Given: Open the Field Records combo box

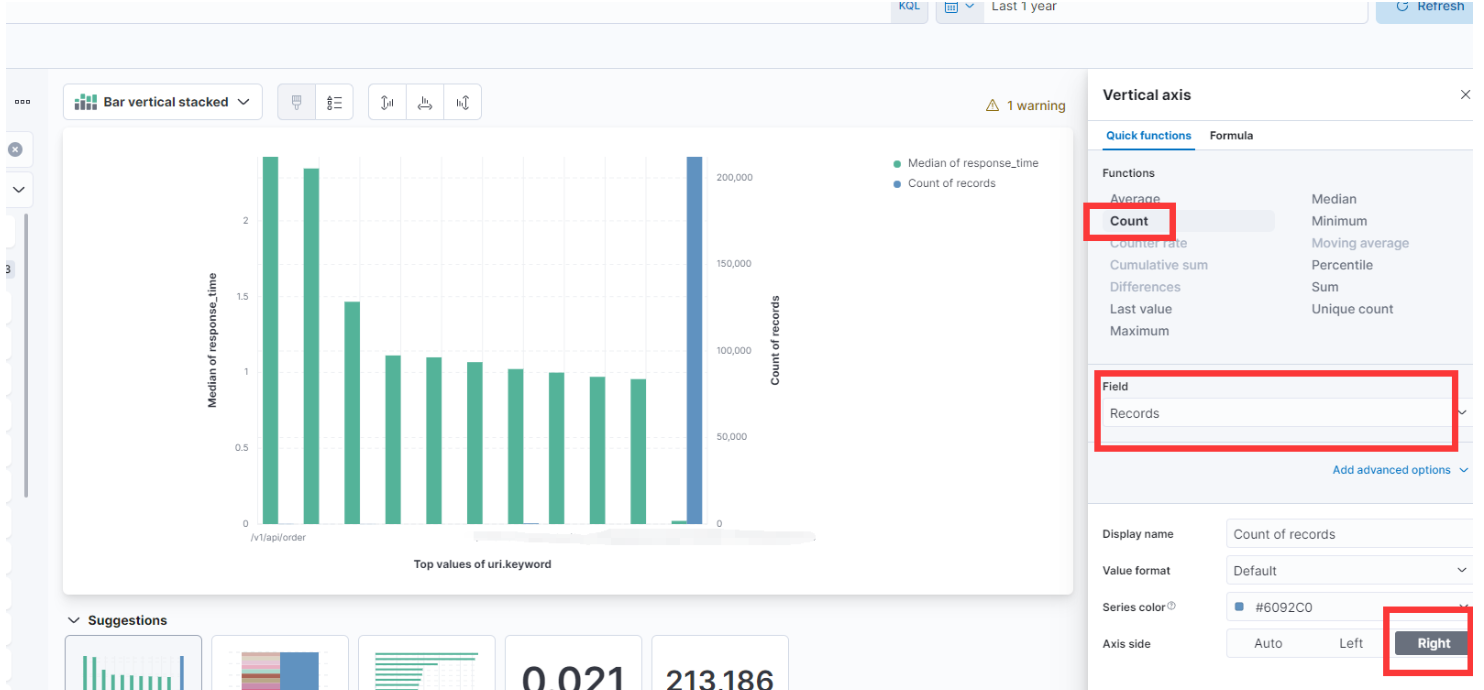Looking at the screenshot, I should (1285, 413).
